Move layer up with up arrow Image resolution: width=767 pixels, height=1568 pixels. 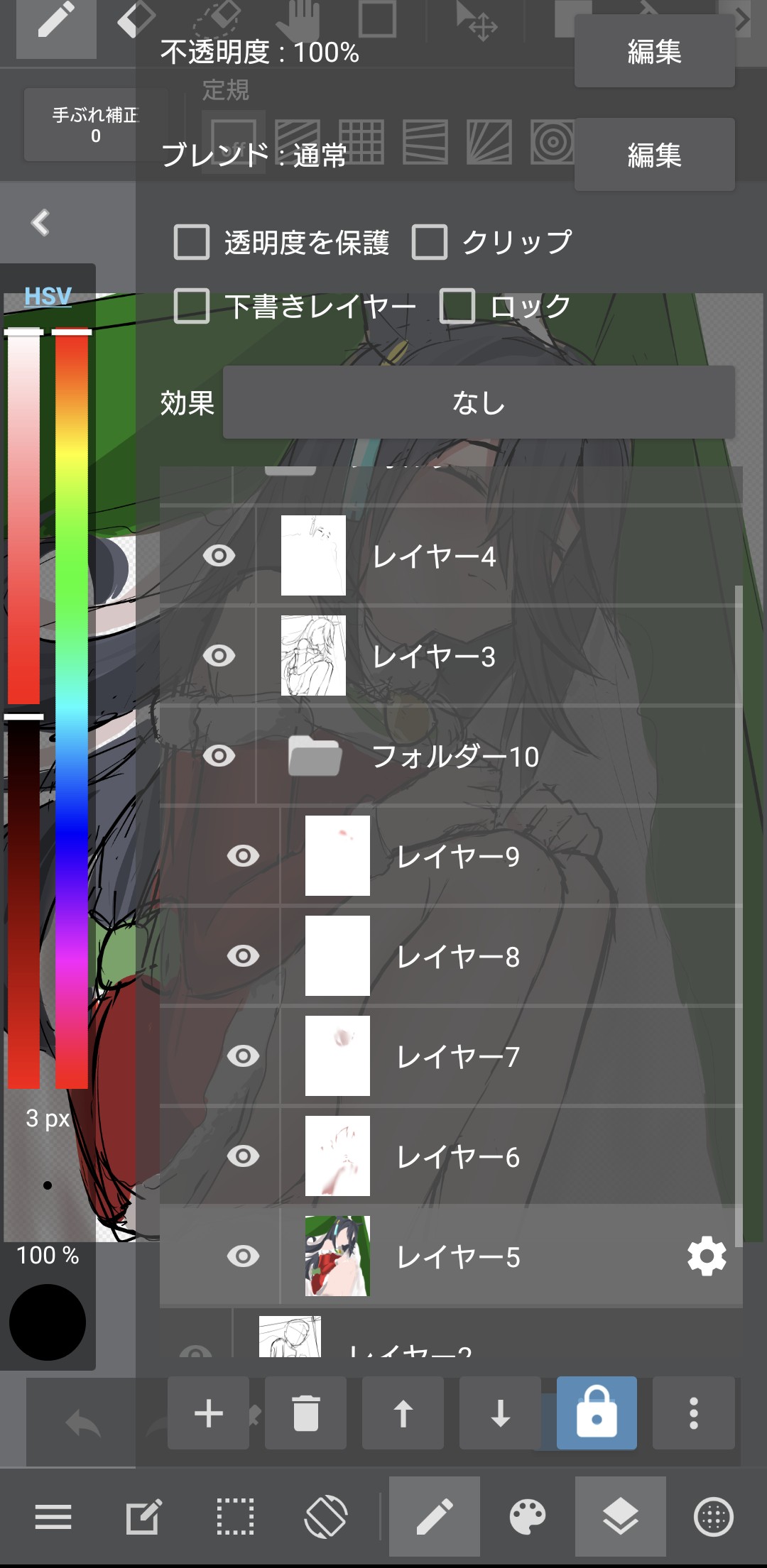(x=403, y=1413)
